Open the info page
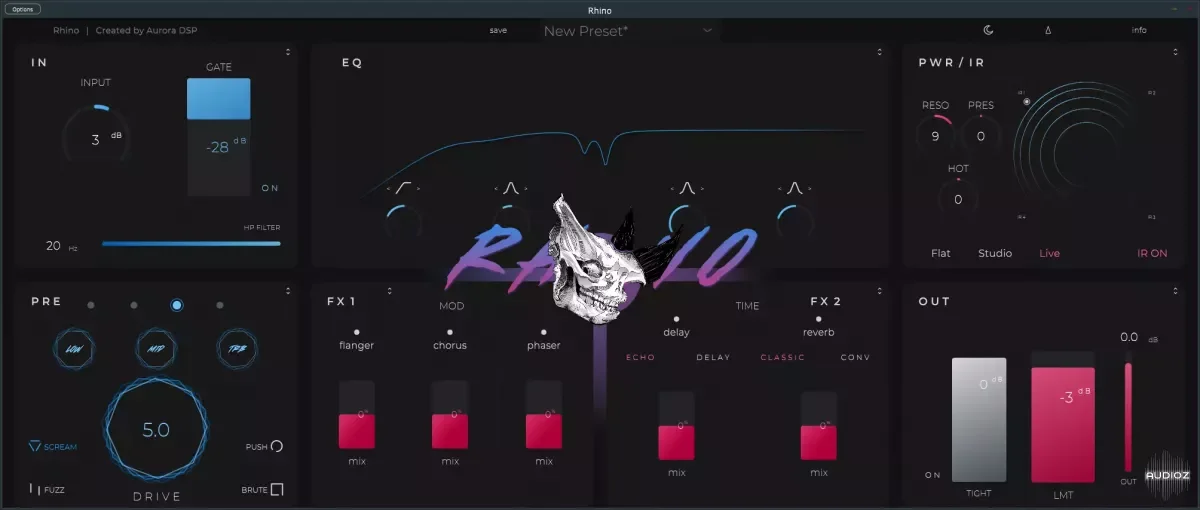This screenshot has width=1200, height=510. tap(1139, 30)
